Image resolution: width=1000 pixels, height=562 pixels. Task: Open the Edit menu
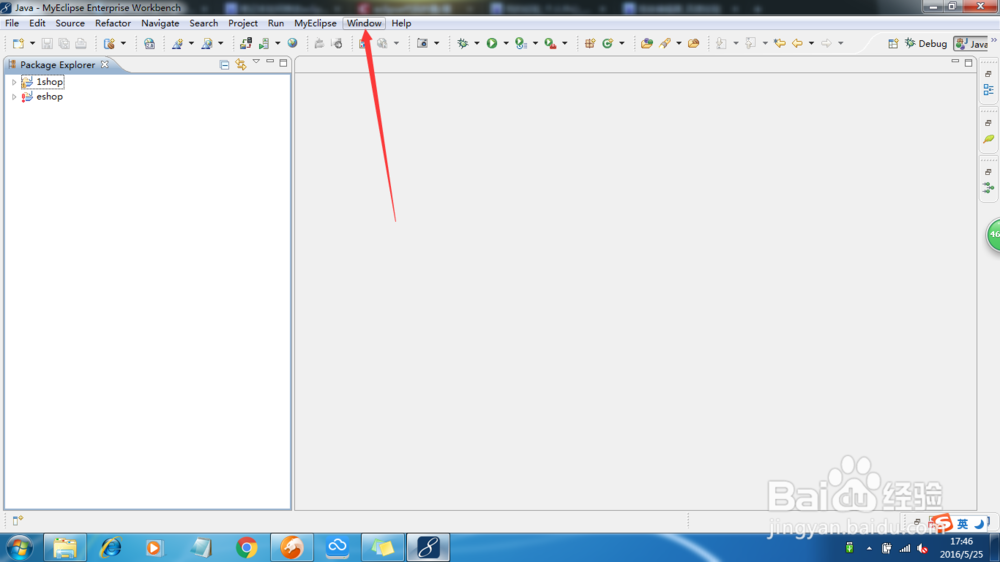click(x=37, y=23)
